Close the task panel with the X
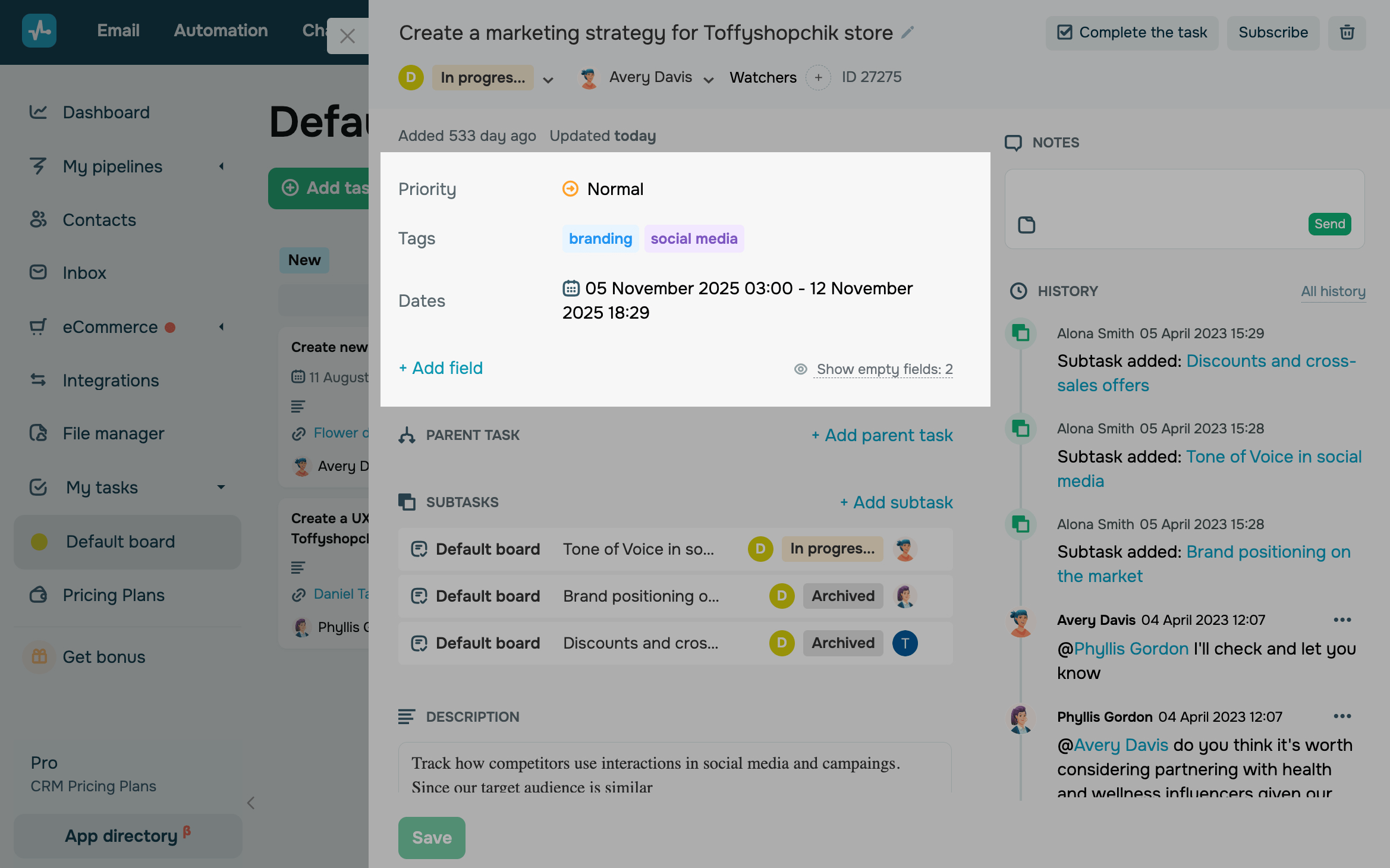Image resolution: width=1390 pixels, height=868 pixels. 347,36
